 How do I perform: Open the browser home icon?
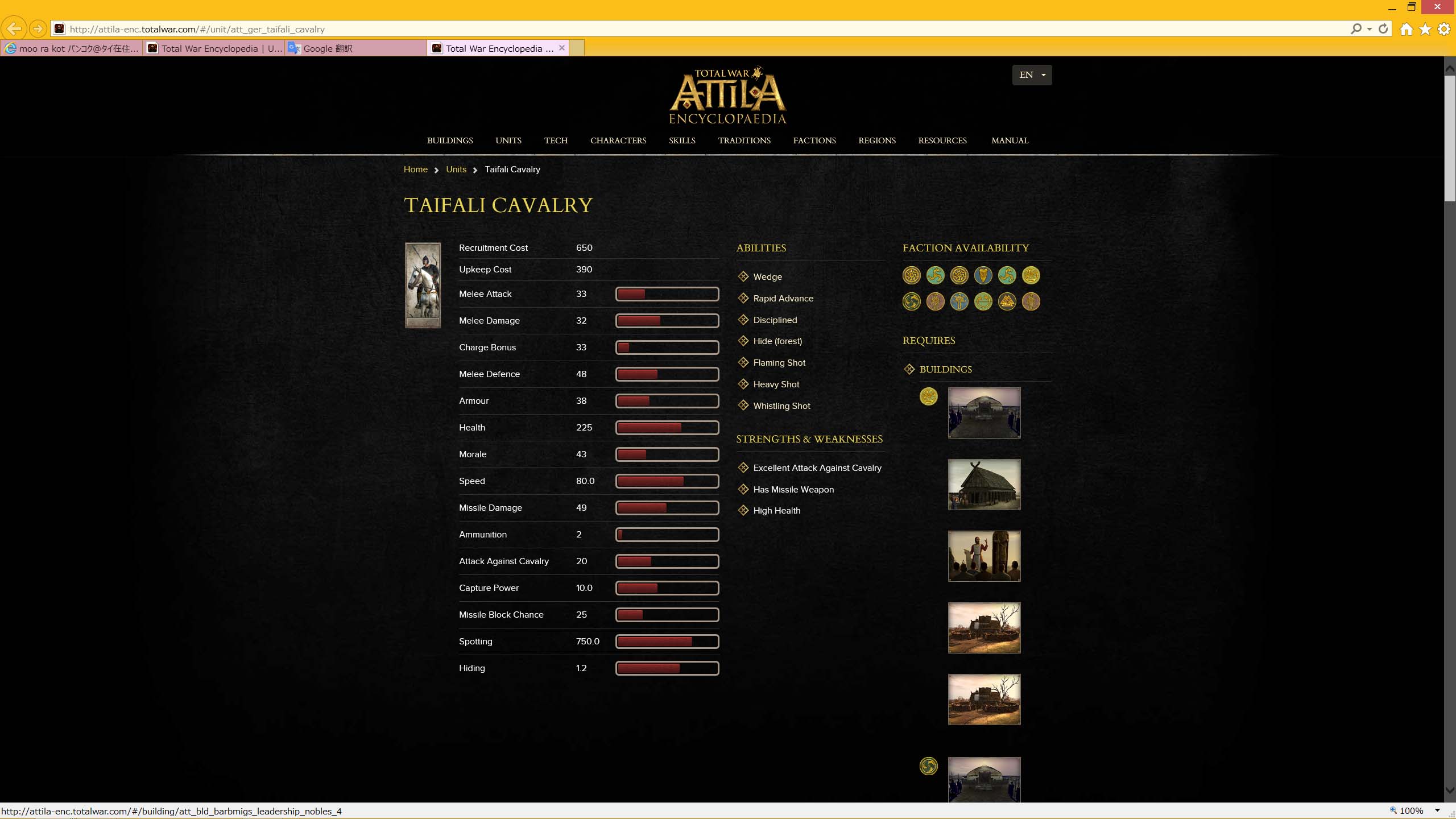[1407, 29]
